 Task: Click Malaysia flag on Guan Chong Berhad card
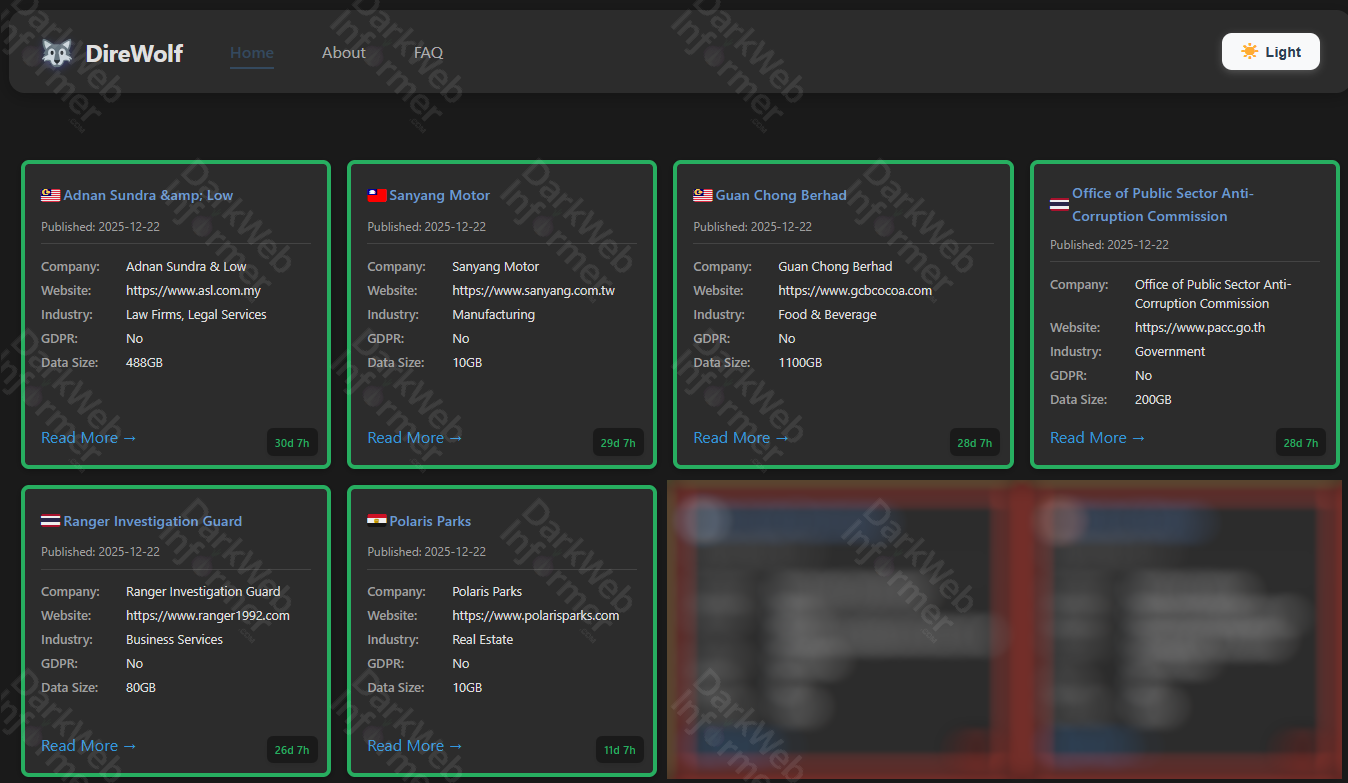(703, 195)
